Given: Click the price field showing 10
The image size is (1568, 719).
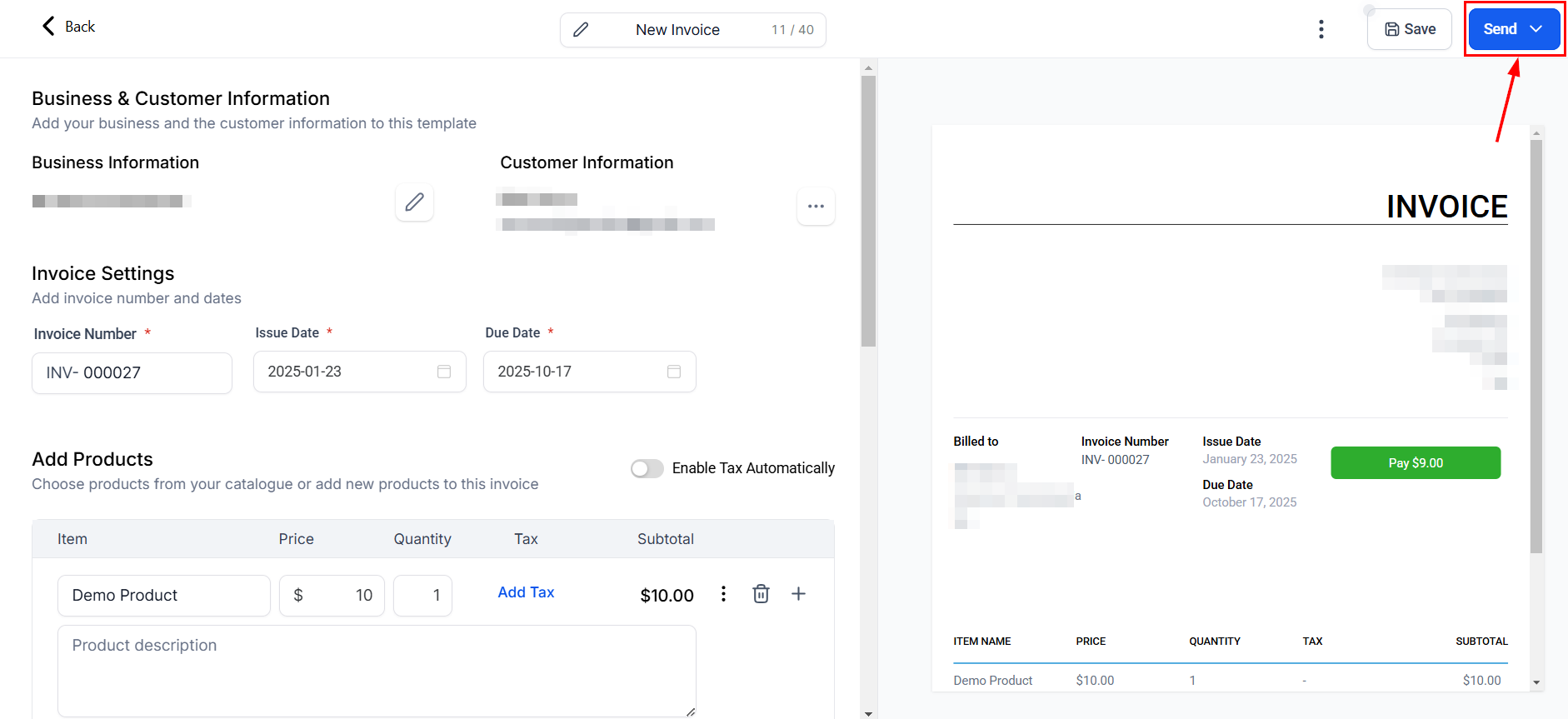Looking at the screenshot, I should pyautogui.click(x=332, y=596).
